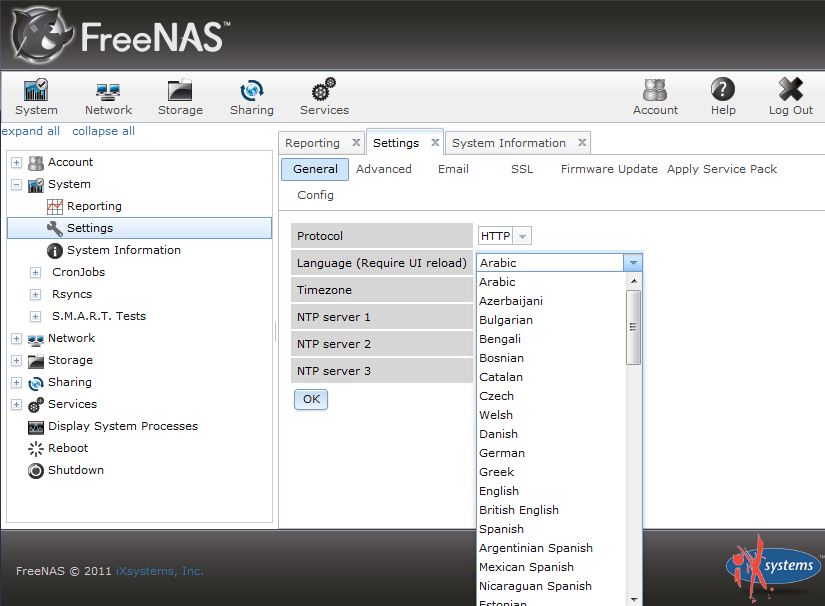Click the Log Out icon
This screenshot has height=606, width=825.
pyautogui.click(x=790, y=91)
